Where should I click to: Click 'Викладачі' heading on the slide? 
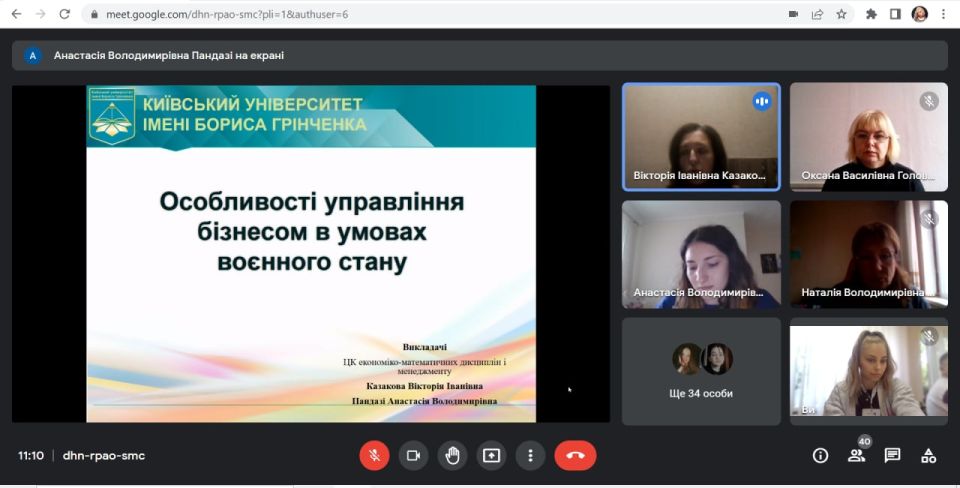coord(424,347)
